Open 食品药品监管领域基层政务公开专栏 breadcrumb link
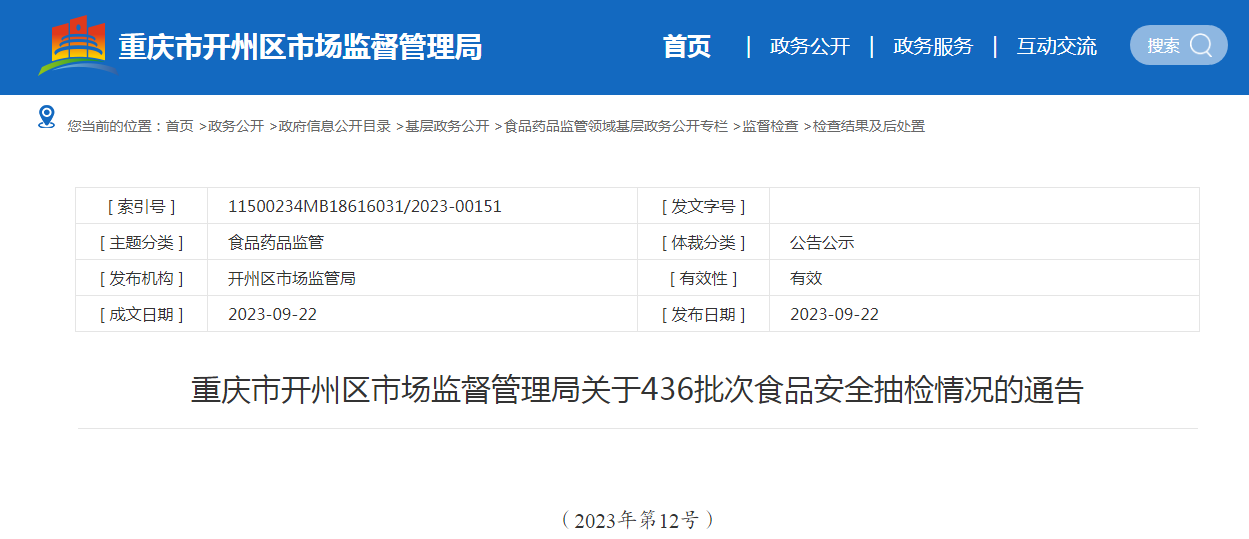1249x539 pixels. pos(616,126)
